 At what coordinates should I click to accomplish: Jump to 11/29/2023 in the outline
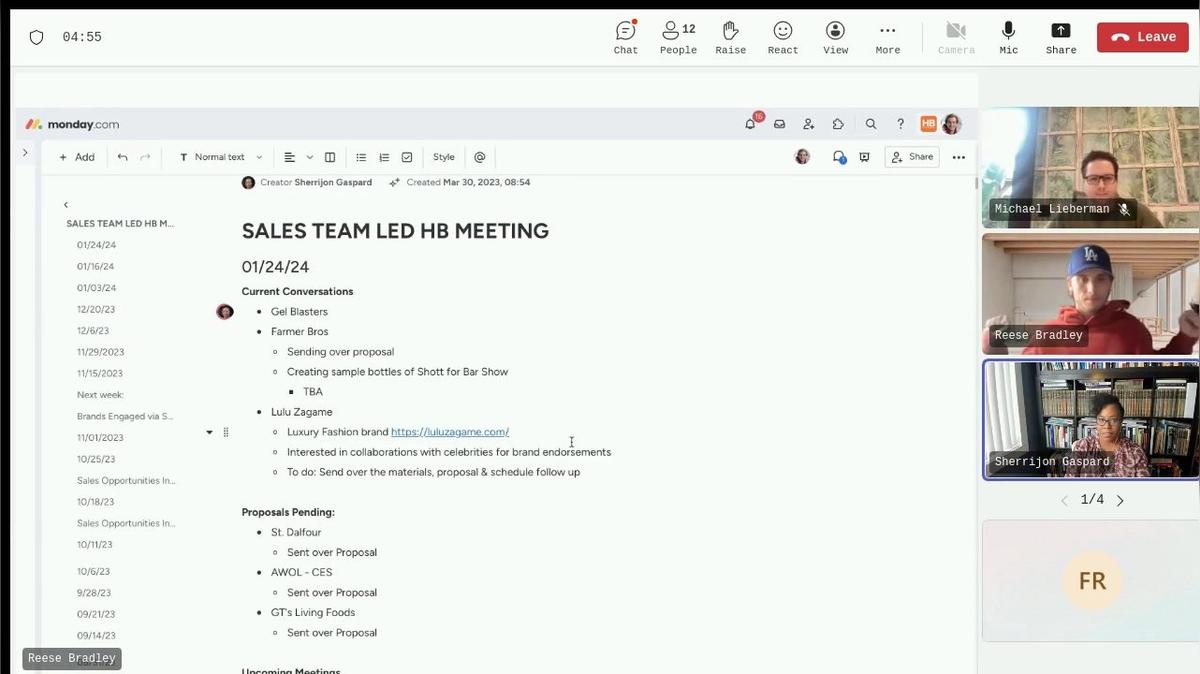click(100, 352)
